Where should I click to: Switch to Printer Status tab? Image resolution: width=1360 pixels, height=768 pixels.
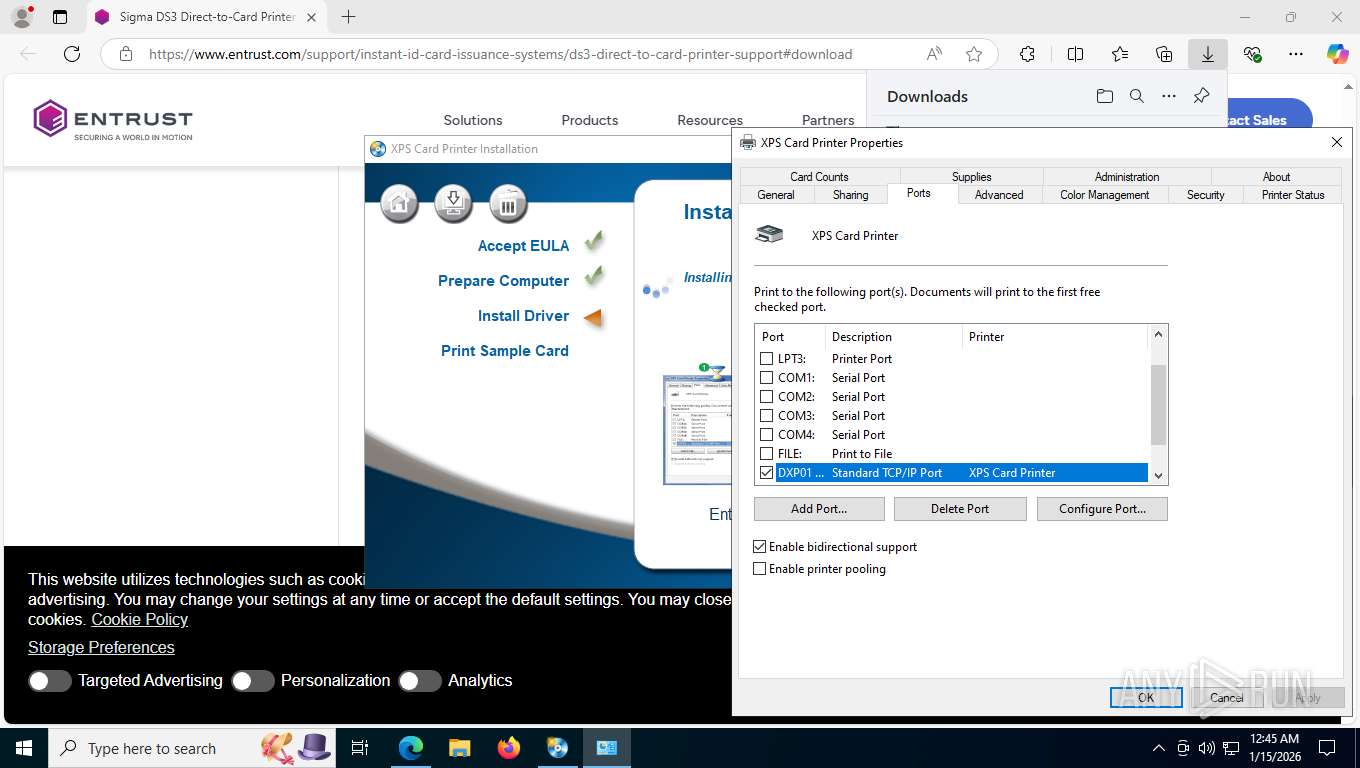click(x=1293, y=195)
